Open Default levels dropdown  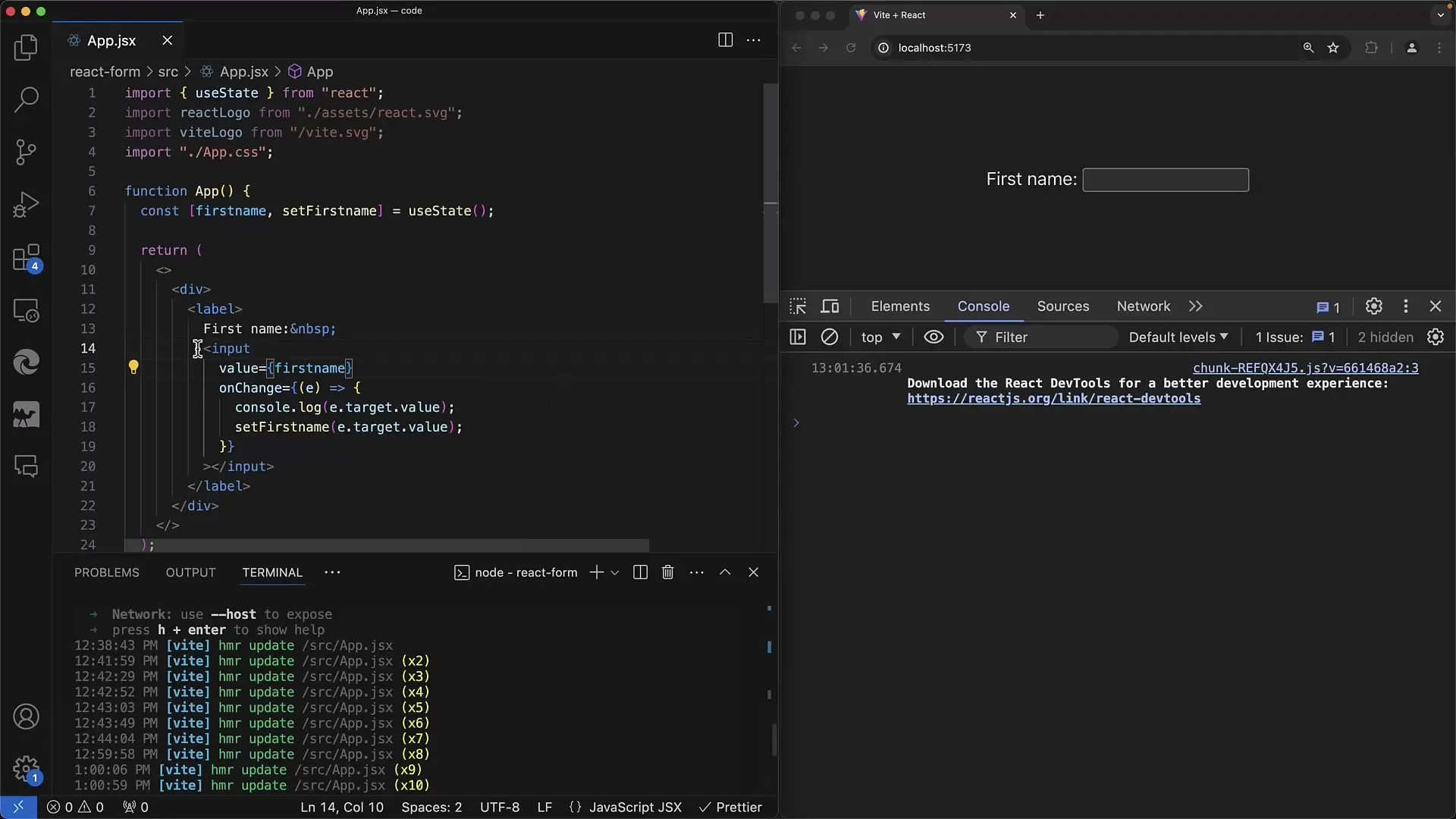[x=1178, y=337]
